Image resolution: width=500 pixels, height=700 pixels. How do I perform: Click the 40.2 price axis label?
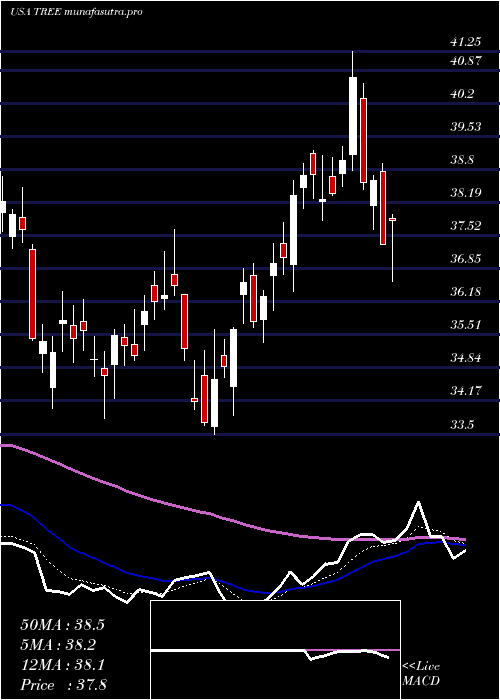coord(462,94)
